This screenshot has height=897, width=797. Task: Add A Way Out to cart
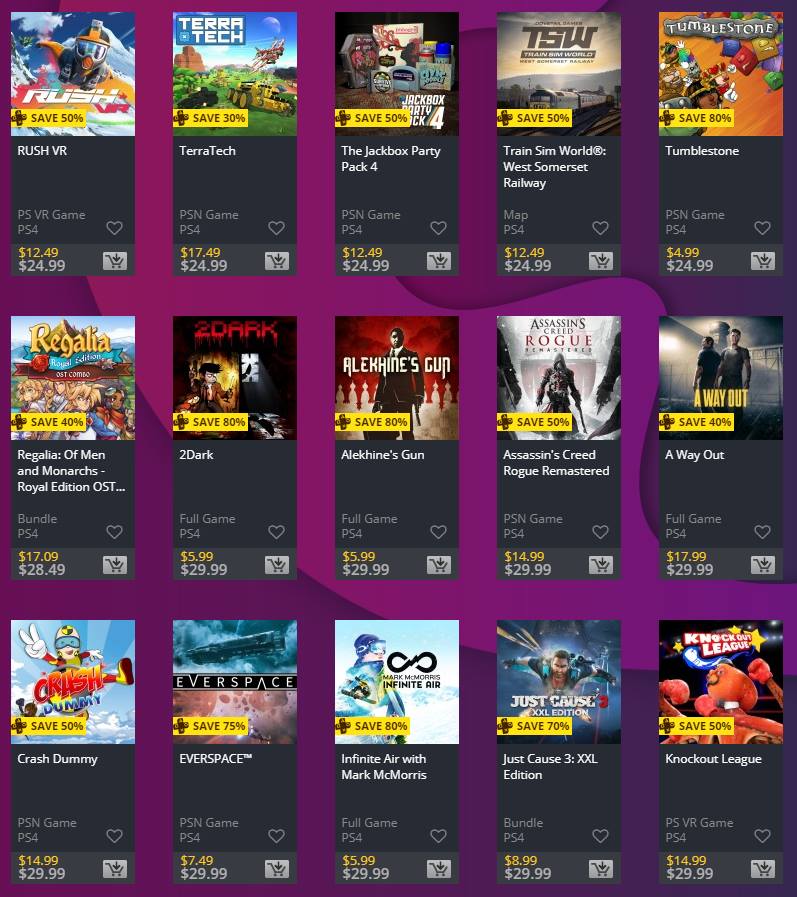[763, 565]
